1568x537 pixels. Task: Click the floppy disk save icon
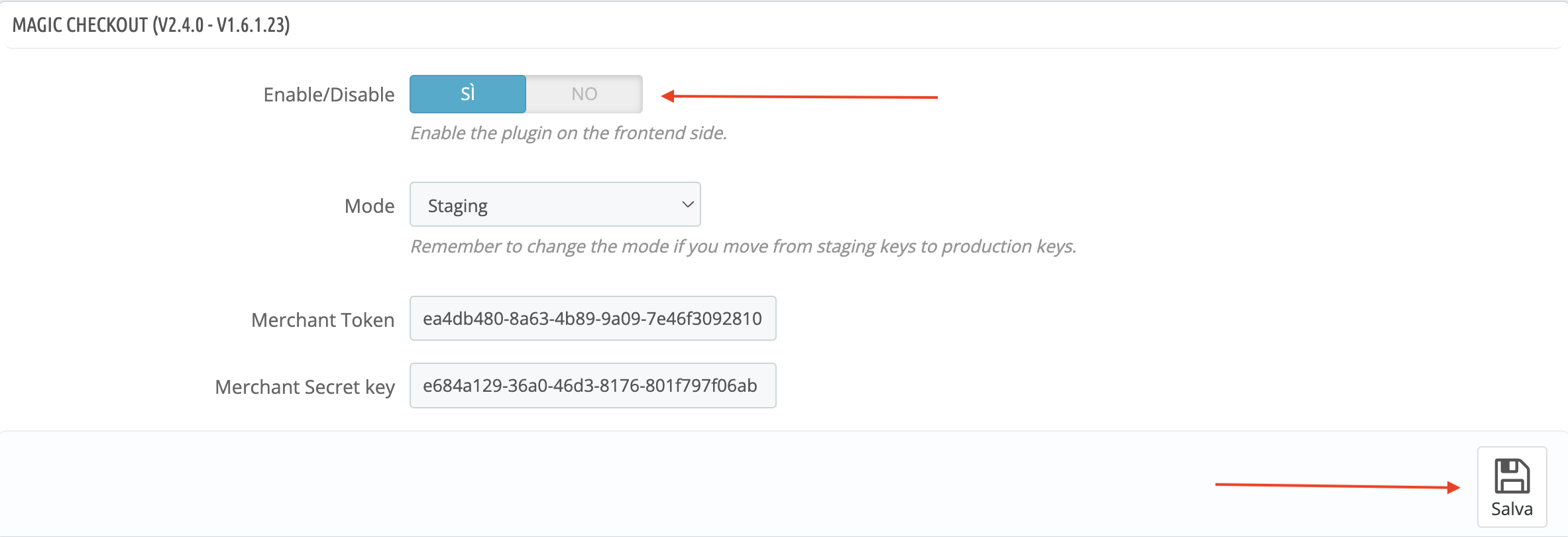click(1512, 476)
